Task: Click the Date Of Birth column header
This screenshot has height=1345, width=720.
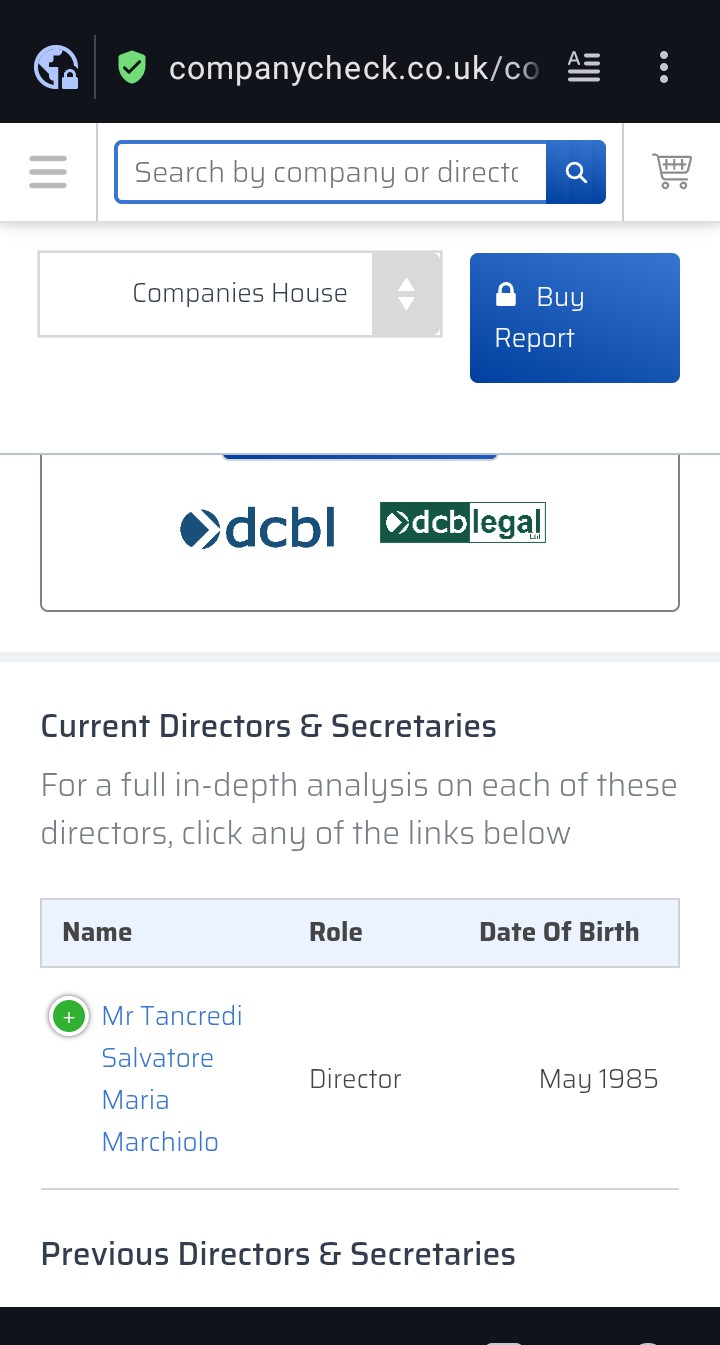Action: pyautogui.click(x=558, y=932)
